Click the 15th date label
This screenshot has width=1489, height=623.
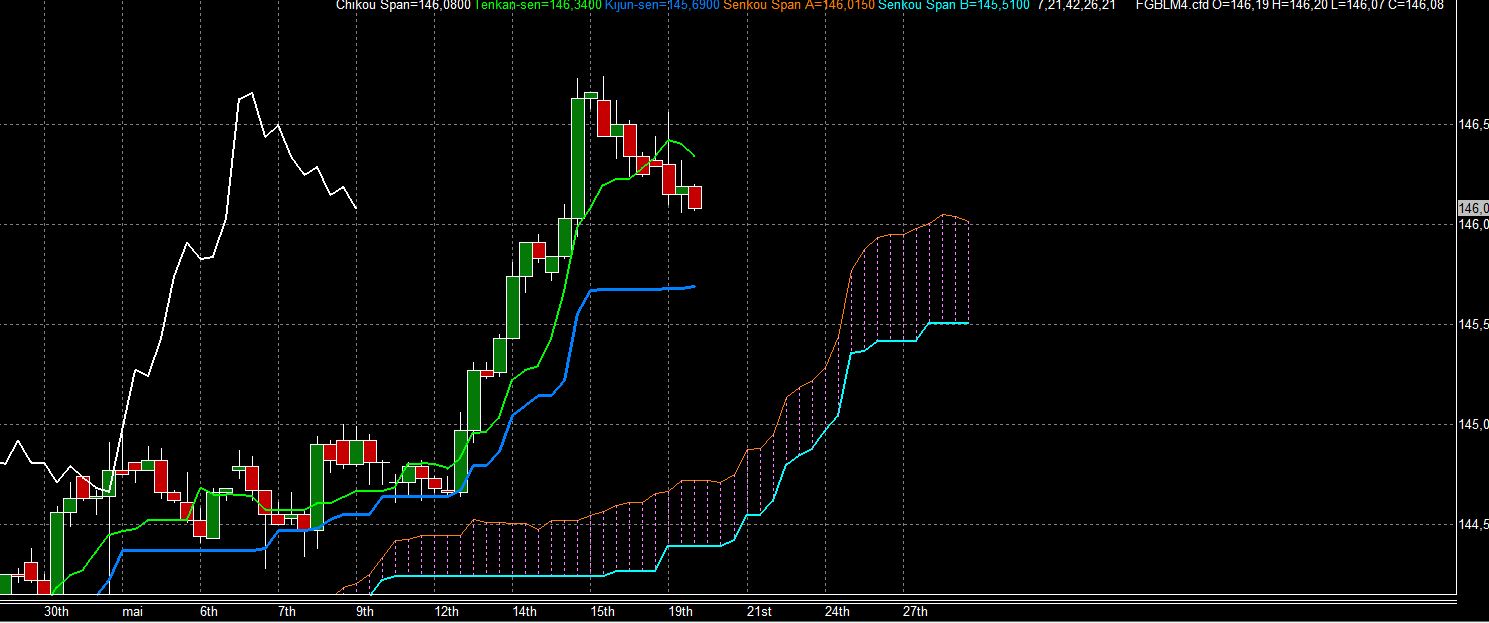click(603, 611)
